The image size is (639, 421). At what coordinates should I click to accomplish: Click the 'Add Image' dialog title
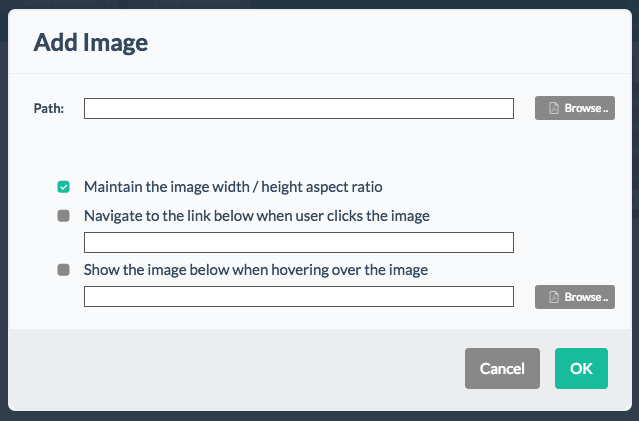90,42
